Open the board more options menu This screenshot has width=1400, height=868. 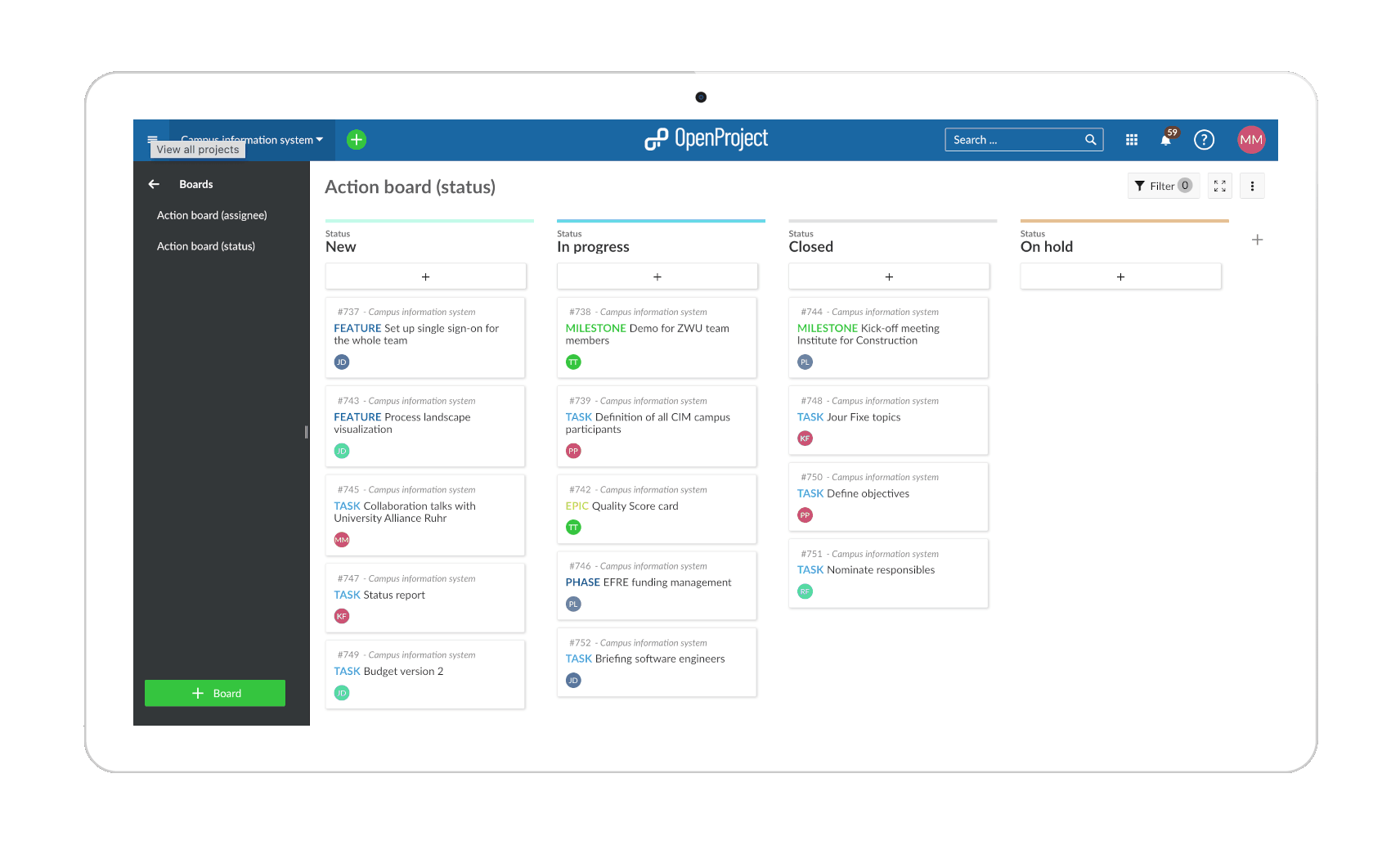pyautogui.click(x=1252, y=186)
